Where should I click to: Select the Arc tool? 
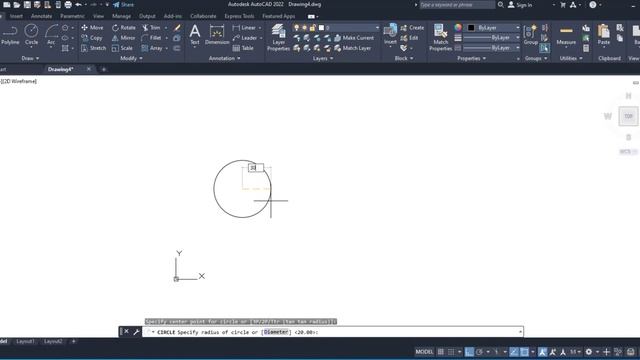[51, 35]
